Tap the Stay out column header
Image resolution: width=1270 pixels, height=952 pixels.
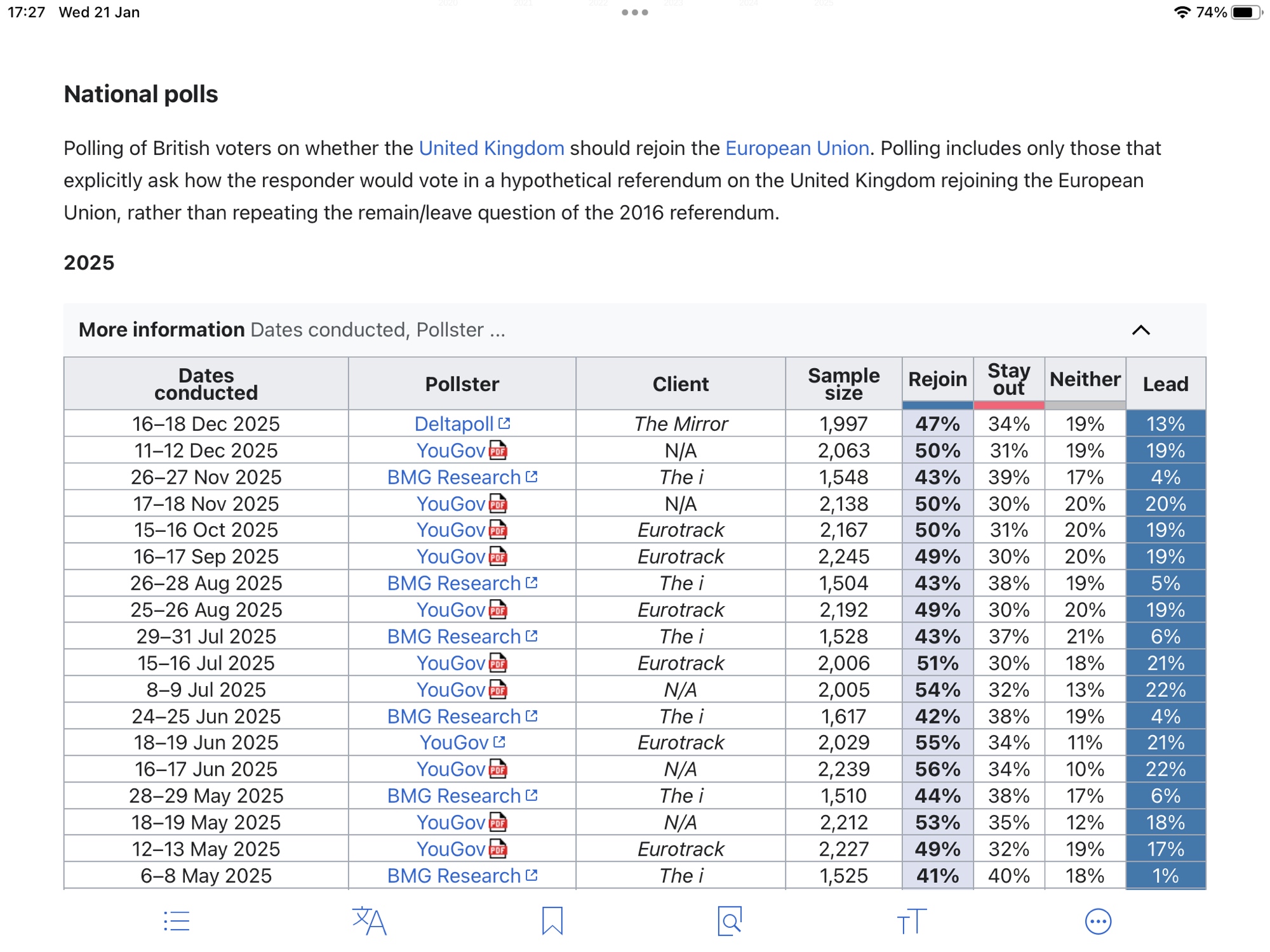[x=1008, y=380]
